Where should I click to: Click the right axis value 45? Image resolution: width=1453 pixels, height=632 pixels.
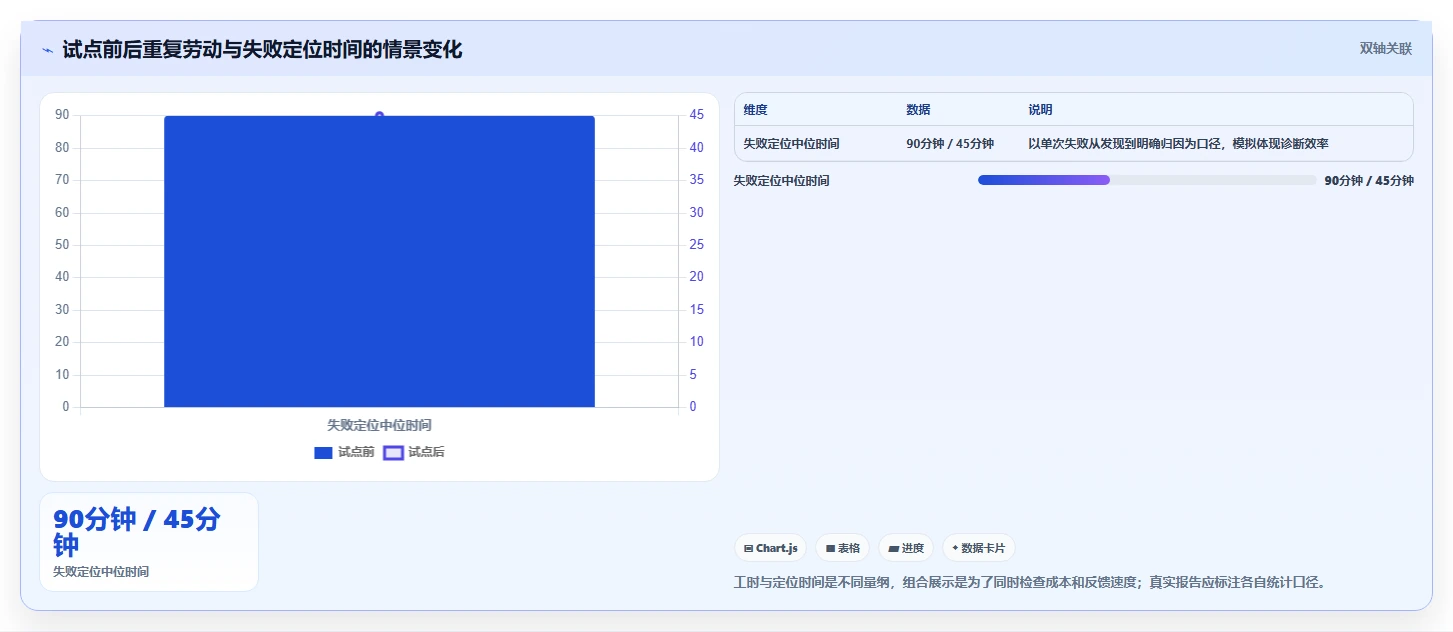click(x=697, y=115)
